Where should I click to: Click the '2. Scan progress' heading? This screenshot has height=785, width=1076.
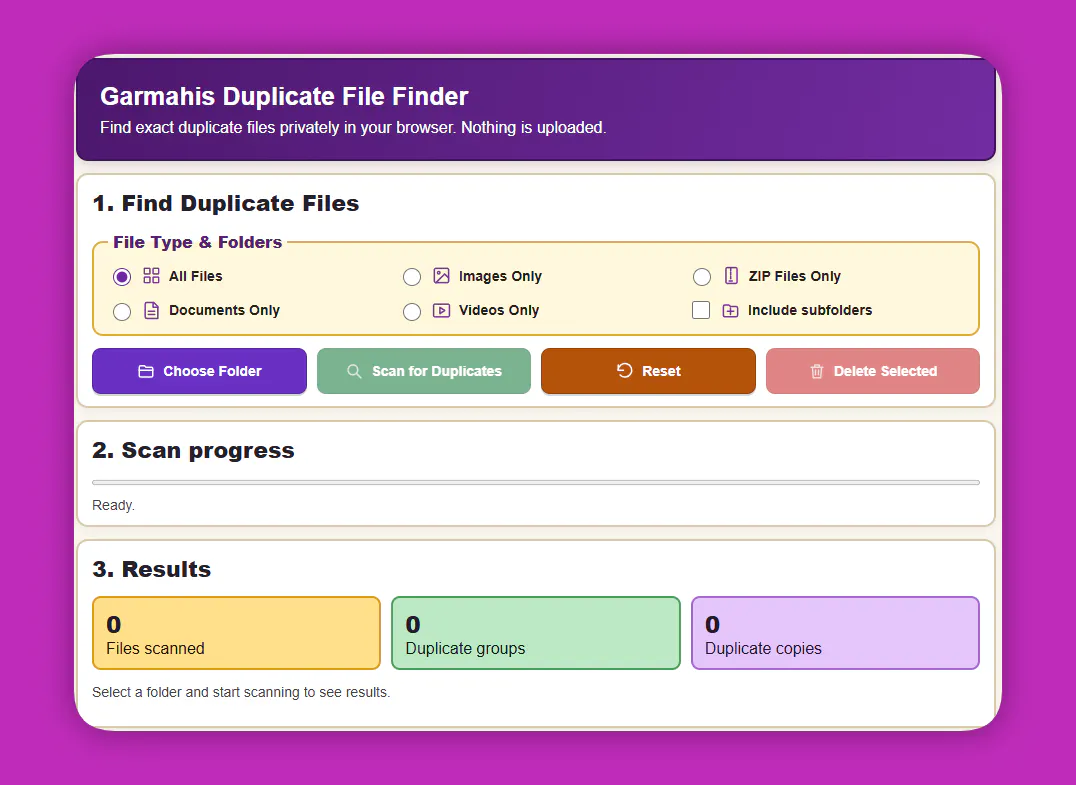click(194, 450)
